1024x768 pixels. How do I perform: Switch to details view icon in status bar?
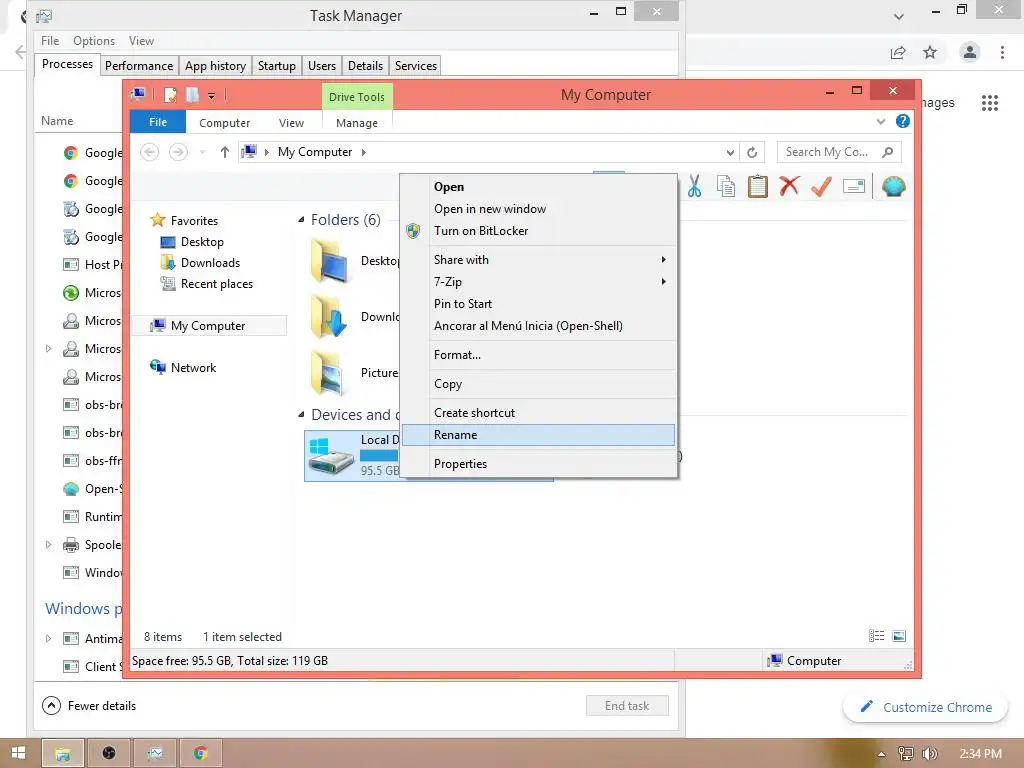coord(876,635)
